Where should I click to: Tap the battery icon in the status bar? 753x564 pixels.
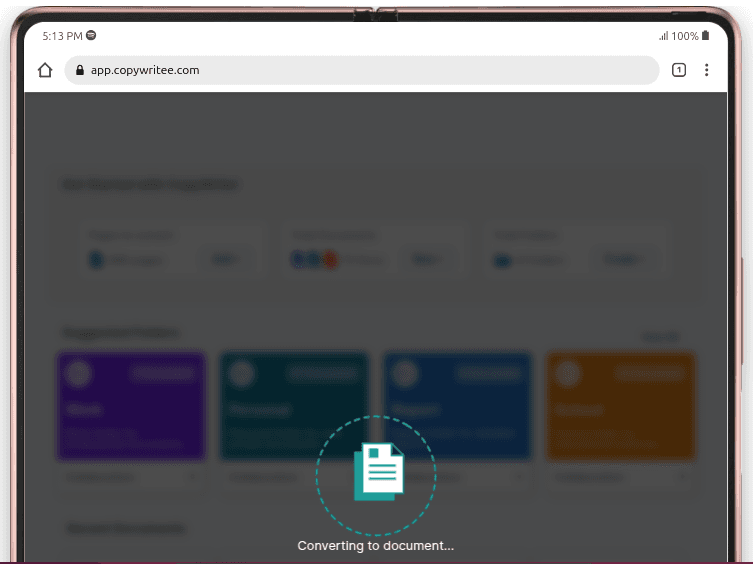pyautogui.click(x=705, y=36)
